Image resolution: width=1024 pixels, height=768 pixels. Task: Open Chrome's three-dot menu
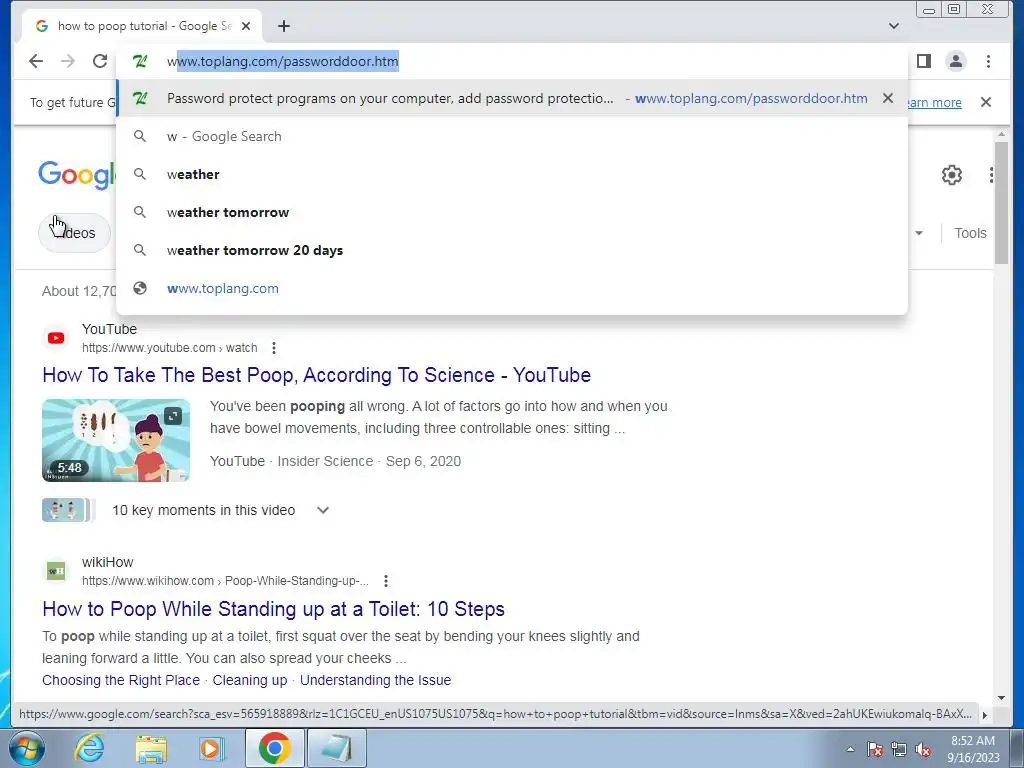point(988,61)
